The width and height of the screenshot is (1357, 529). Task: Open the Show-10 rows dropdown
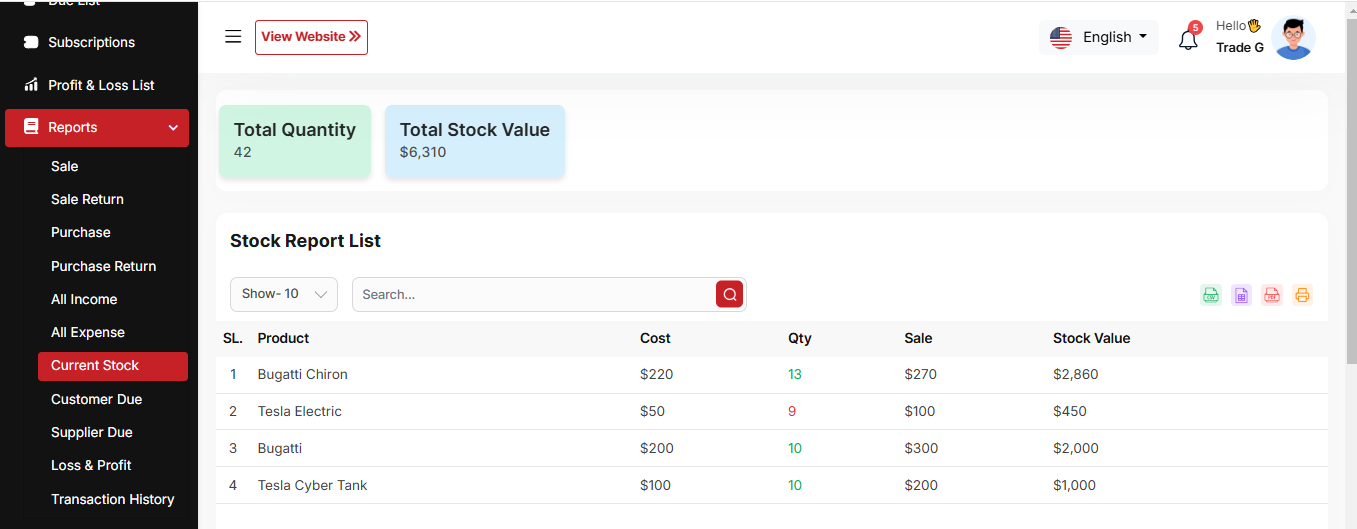(x=284, y=294)
